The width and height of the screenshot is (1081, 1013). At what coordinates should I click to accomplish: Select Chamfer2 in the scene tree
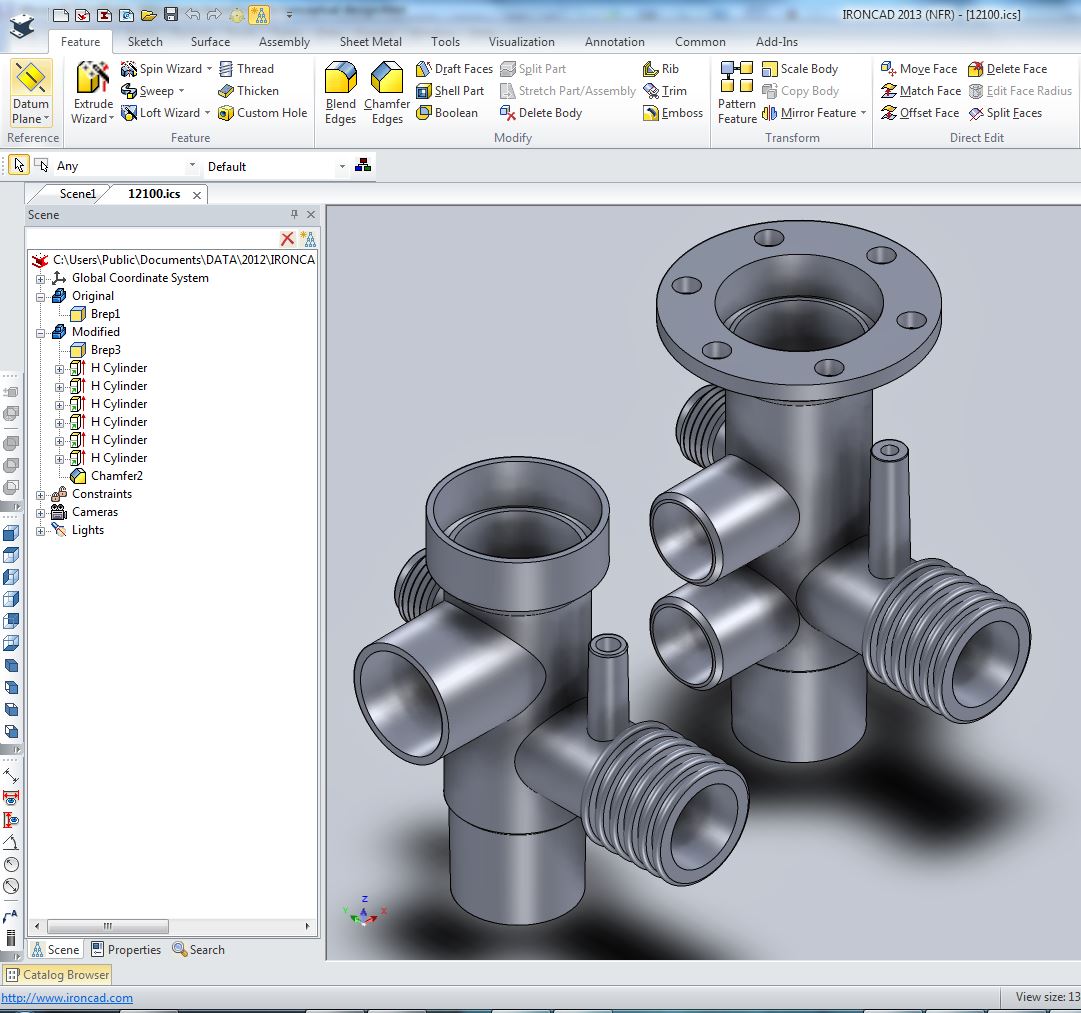tap(116, 476)
